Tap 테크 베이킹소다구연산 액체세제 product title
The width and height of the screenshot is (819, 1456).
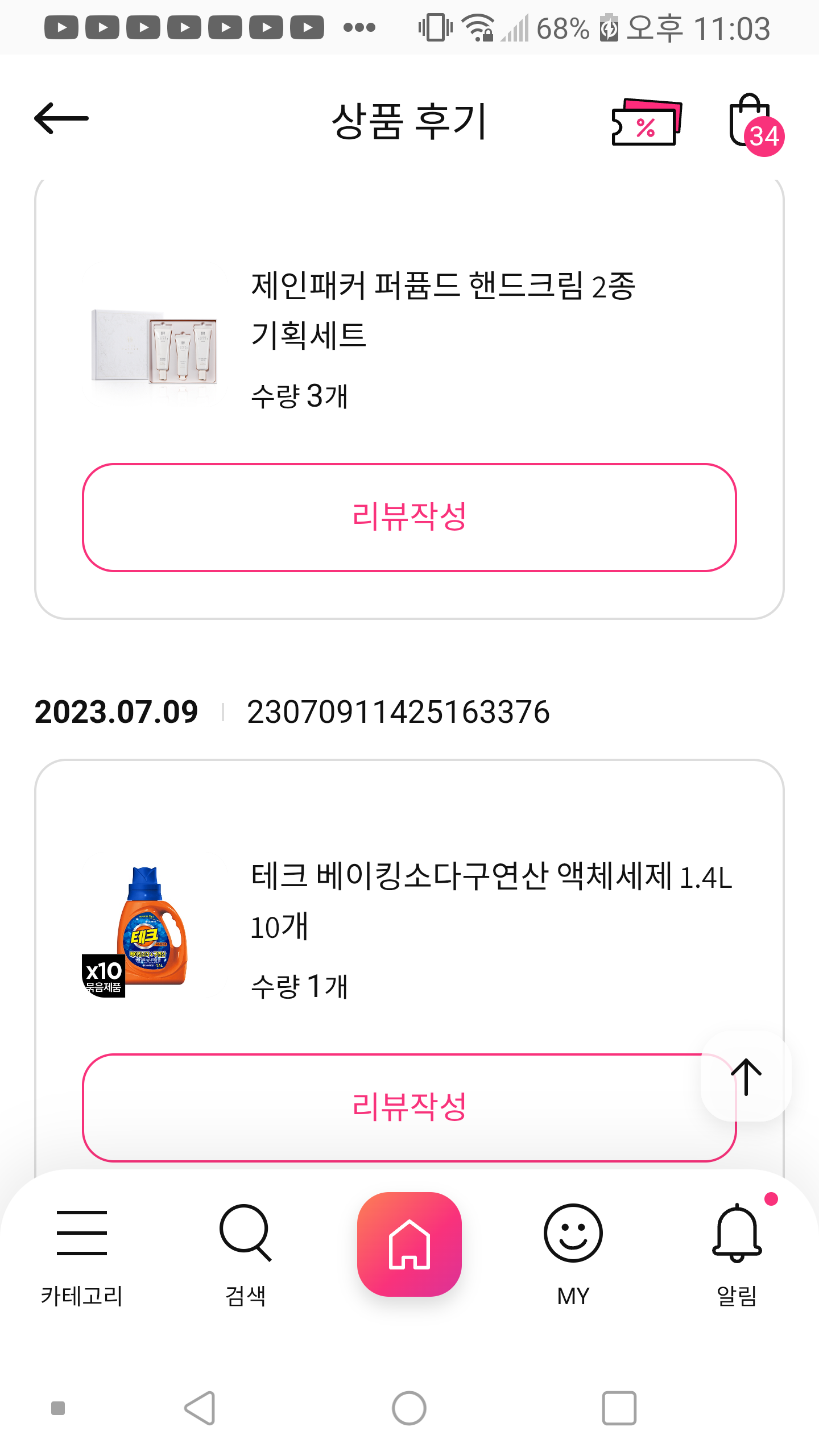(491, 900)
